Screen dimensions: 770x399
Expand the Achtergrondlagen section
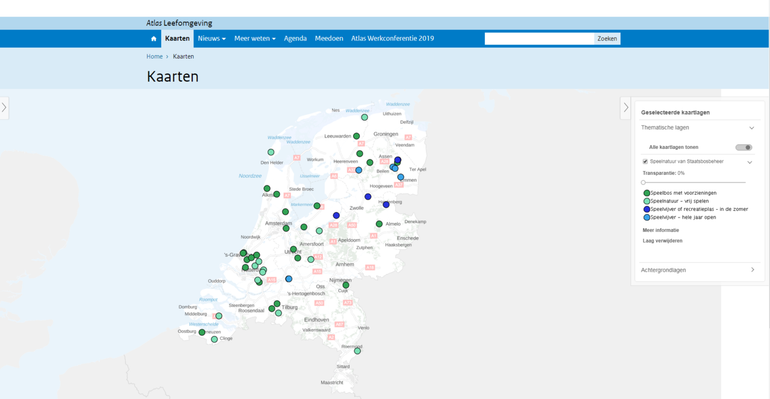tap(752, 270)
